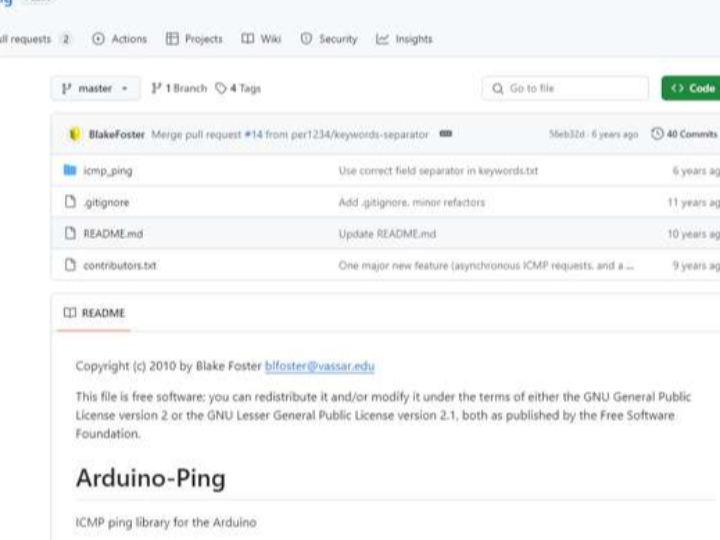
Task: Click BlakeFoster's avatar icon
Action: tap(73, 134)
